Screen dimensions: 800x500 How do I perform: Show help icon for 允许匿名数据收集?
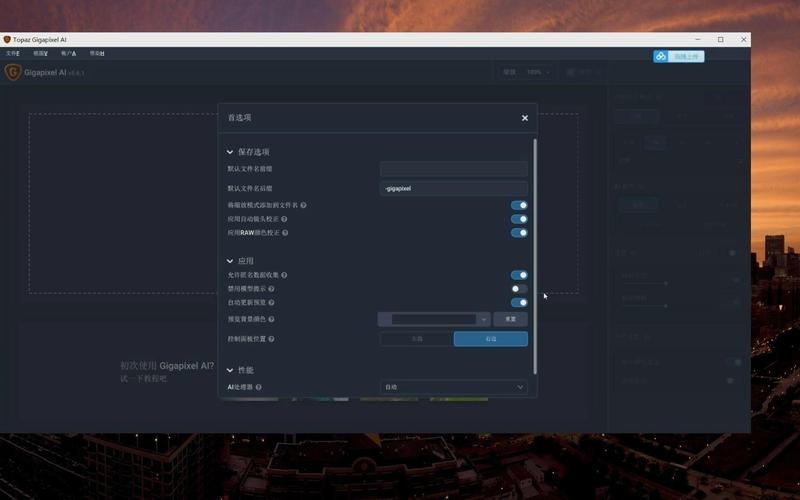pos(284,275)
